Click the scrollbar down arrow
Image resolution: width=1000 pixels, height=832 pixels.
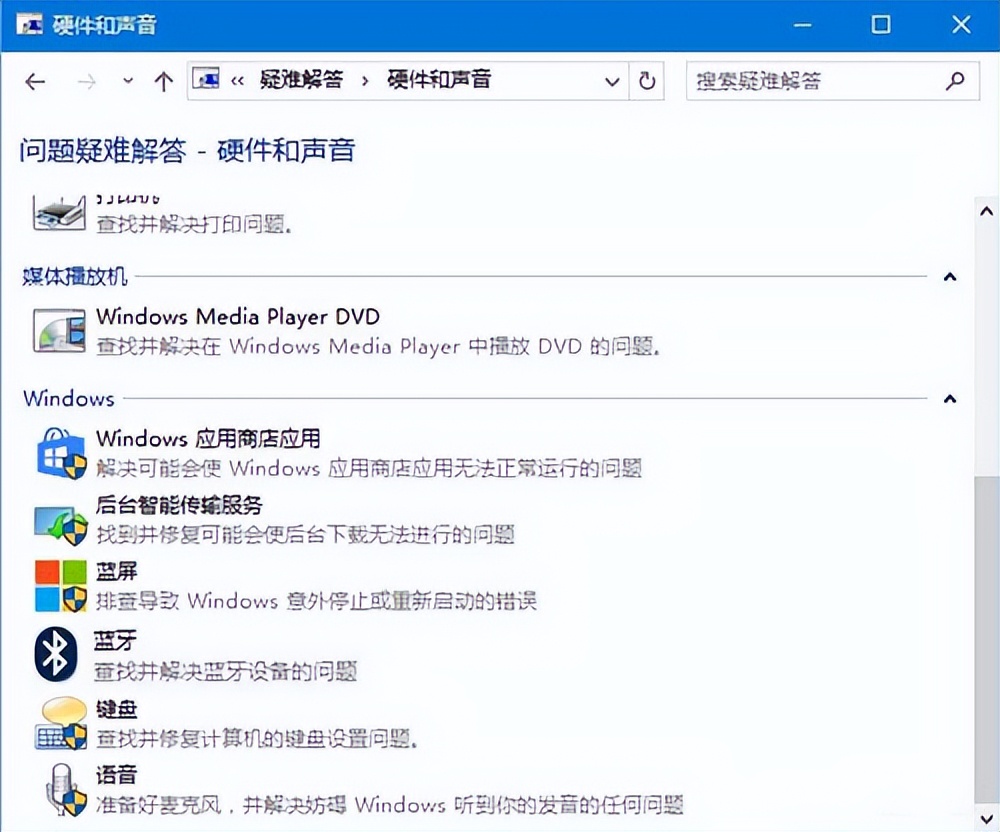tap(987, 818)
